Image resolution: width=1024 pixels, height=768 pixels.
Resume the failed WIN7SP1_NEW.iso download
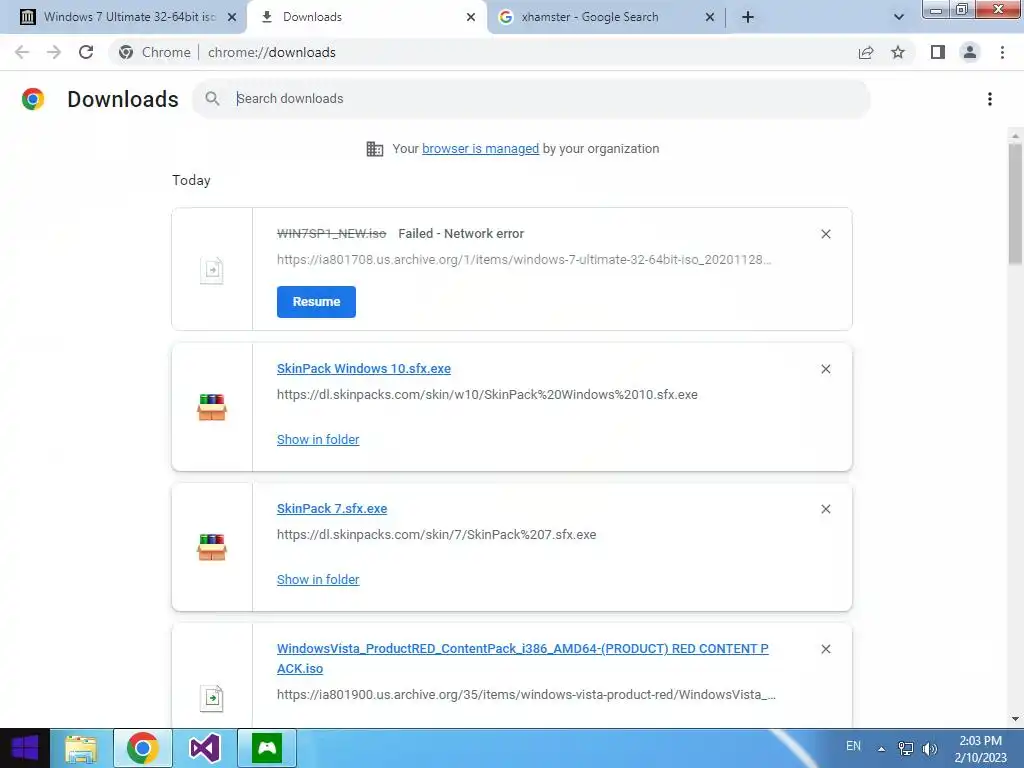[x=316, y=302]
